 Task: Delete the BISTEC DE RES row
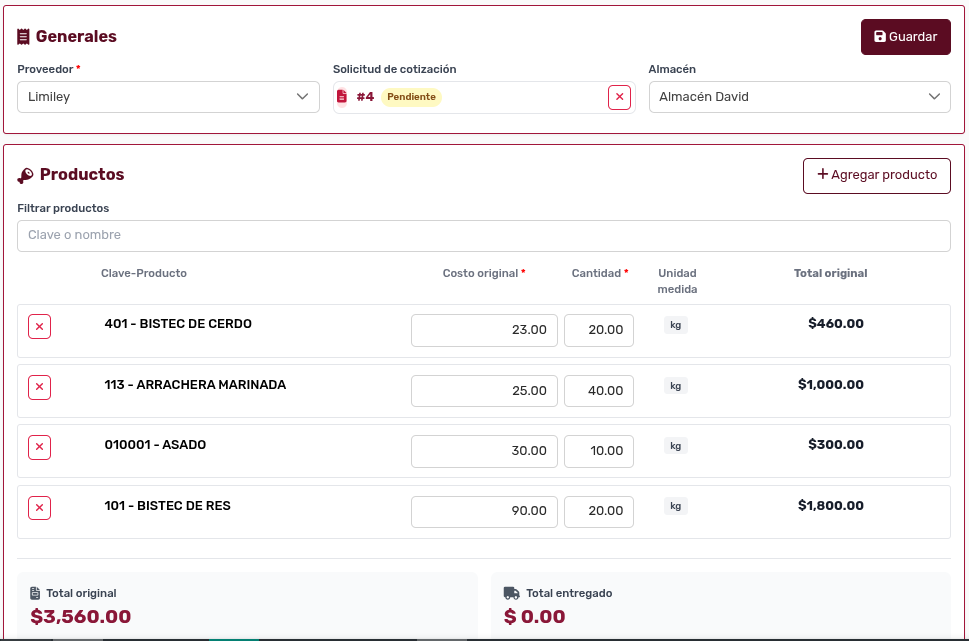click(39, 508)
